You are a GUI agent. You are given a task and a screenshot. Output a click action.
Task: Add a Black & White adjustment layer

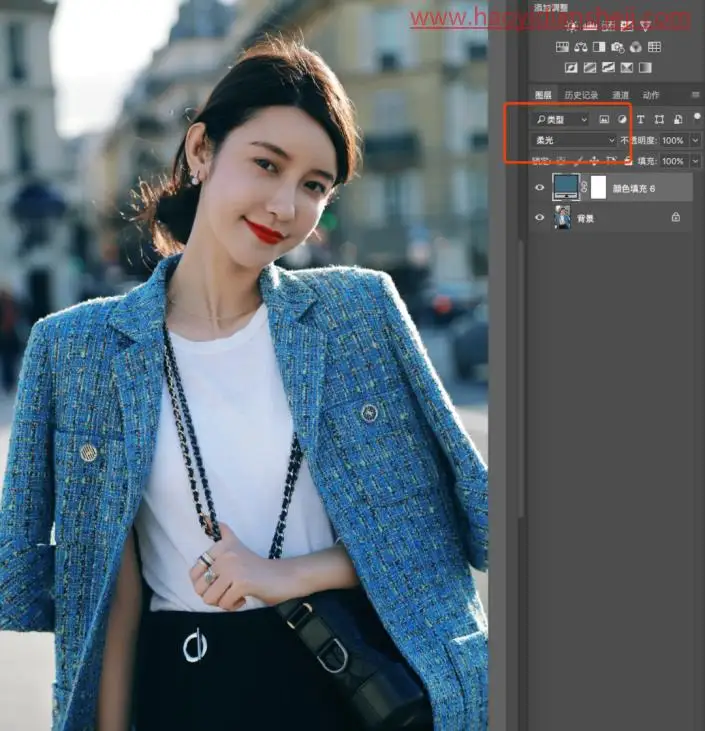pos(599,47)
